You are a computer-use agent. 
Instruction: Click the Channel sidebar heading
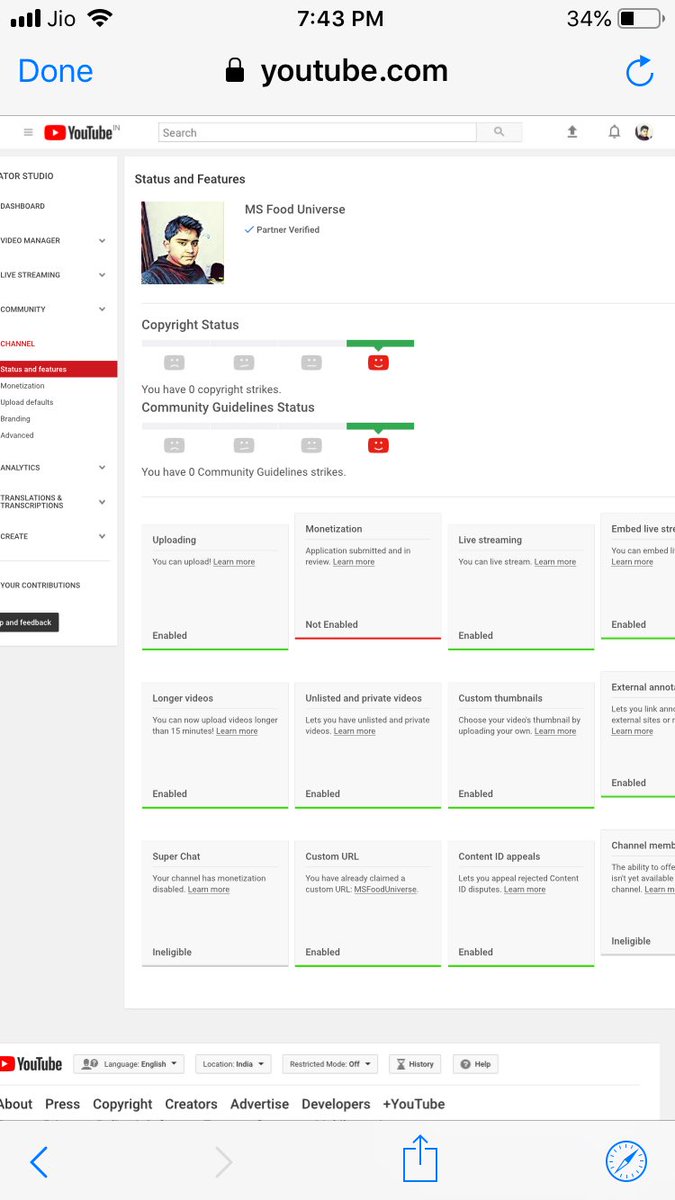18,343
